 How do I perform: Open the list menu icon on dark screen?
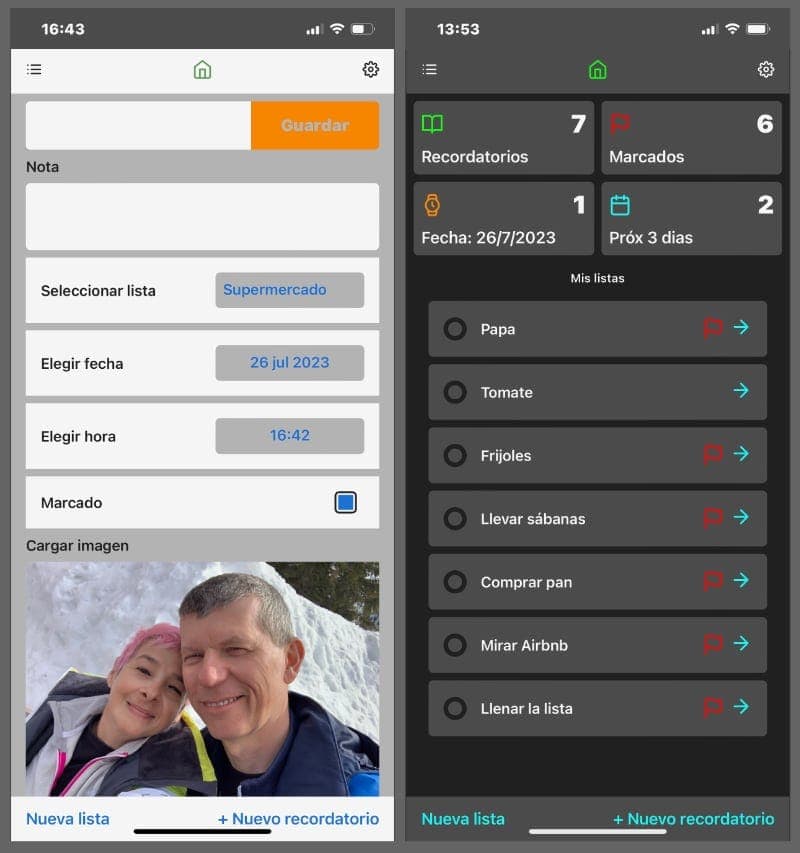[430, 70]
